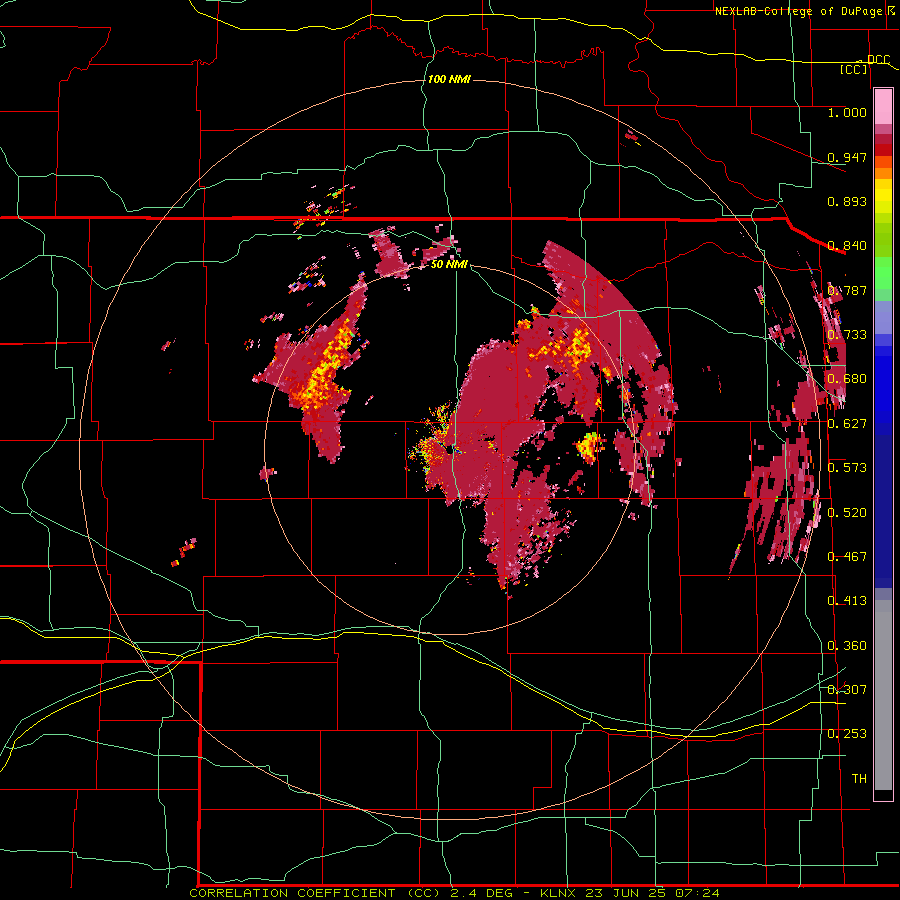This screenshot has height=900, width=900.
Task: Click the DCC label above the legend
Action: click(878, 60)
